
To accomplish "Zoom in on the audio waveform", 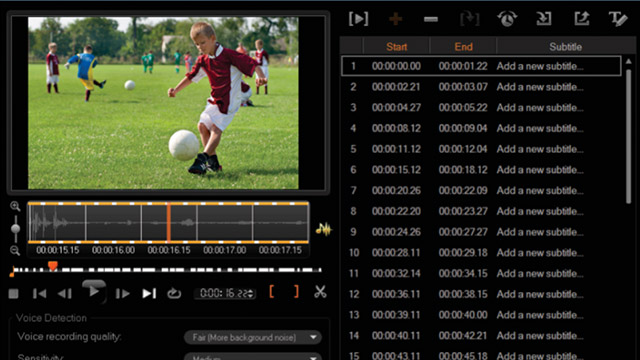I will pos(15,207).
